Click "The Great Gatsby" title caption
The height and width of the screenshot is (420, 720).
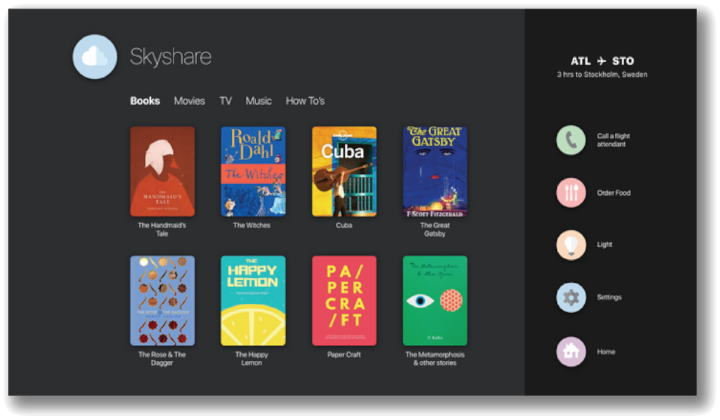pyautogui.click(x=435, y=230)
